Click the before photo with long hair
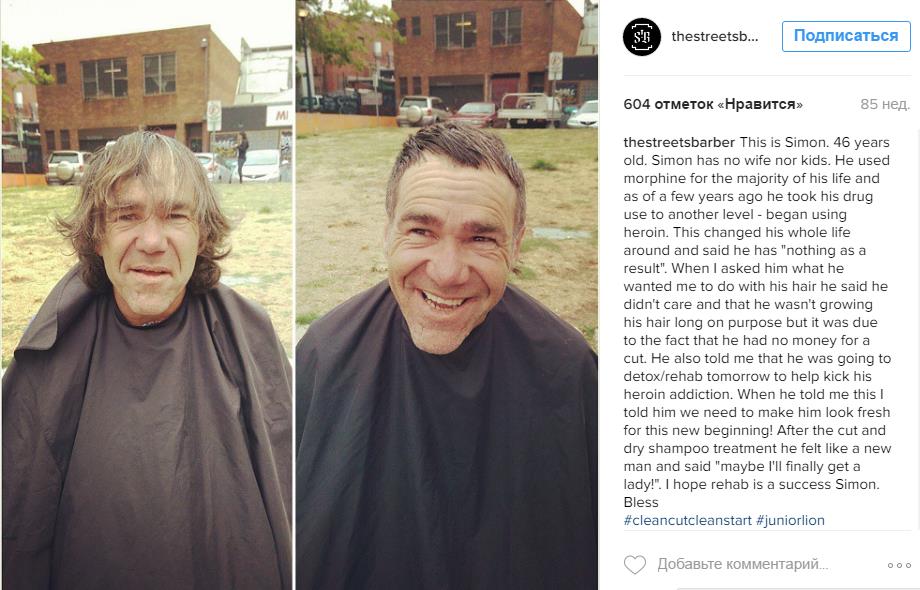Image resolution: width=920 pixels, height=590 pixels. [x=147, y=295]
